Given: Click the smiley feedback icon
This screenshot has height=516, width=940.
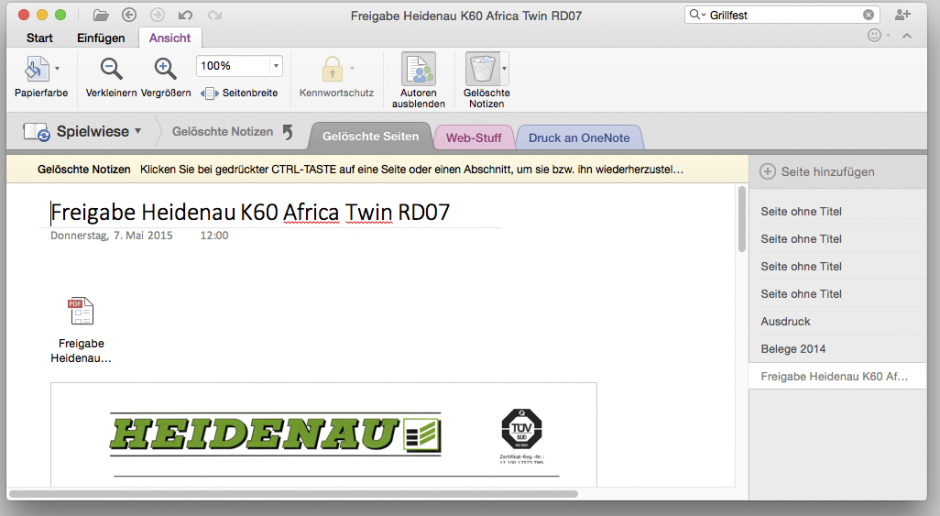Looking at the screenshot, I should coord(875,35).
